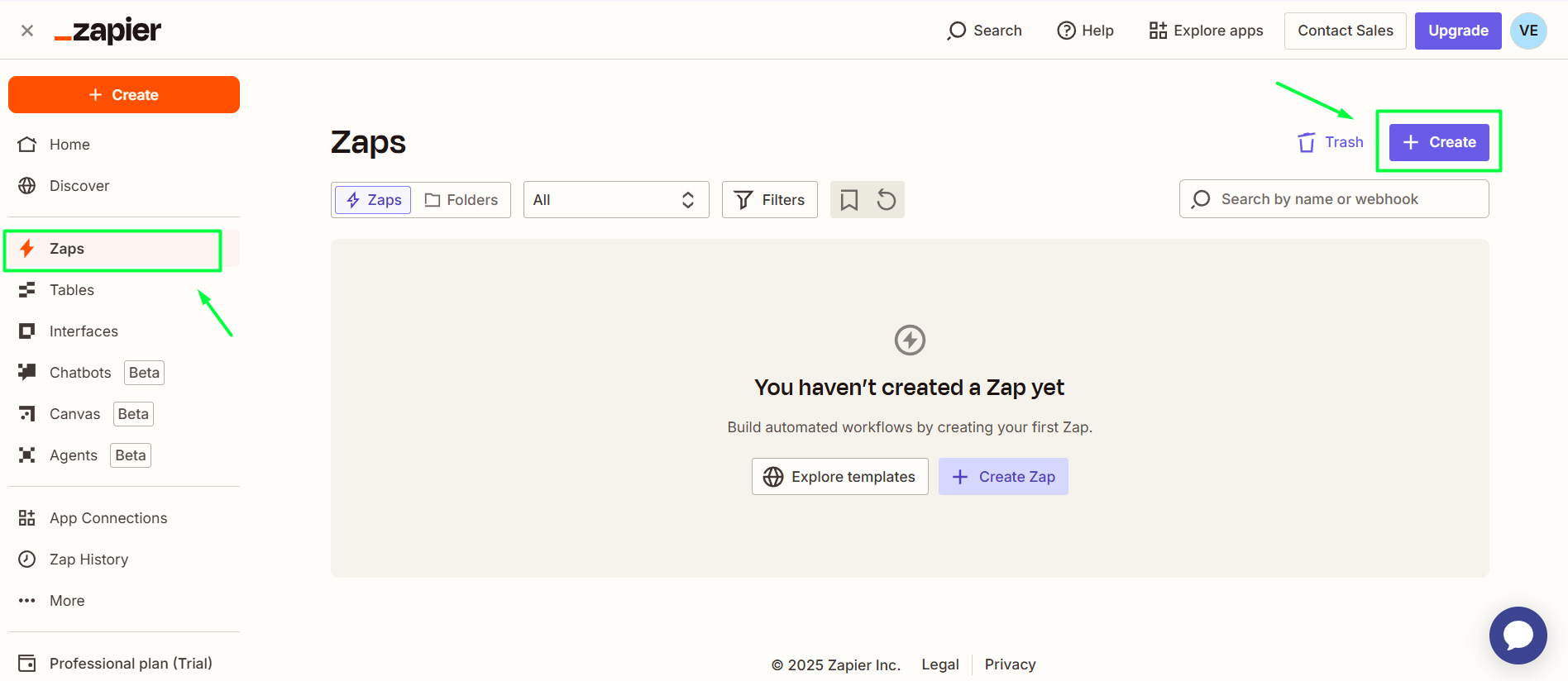Click the "You haven't created a Zap yet" heading
The width and height of the screenshot is (1568, 681).
pyautogui.click(x=910, y=388)
